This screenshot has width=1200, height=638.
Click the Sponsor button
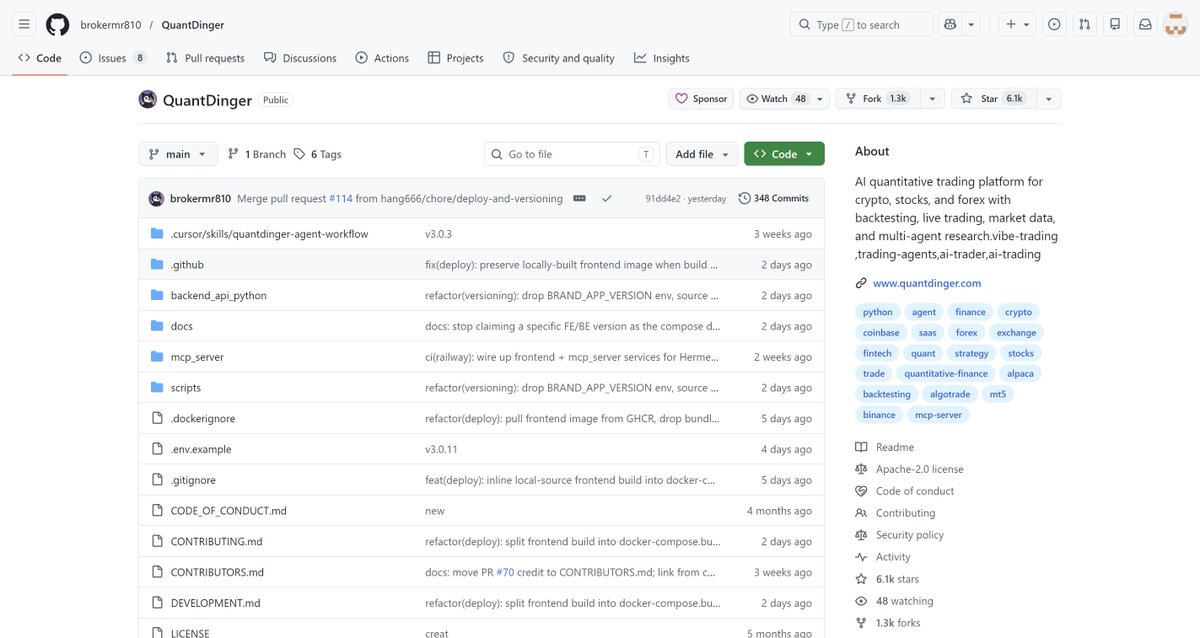(701, 99)
